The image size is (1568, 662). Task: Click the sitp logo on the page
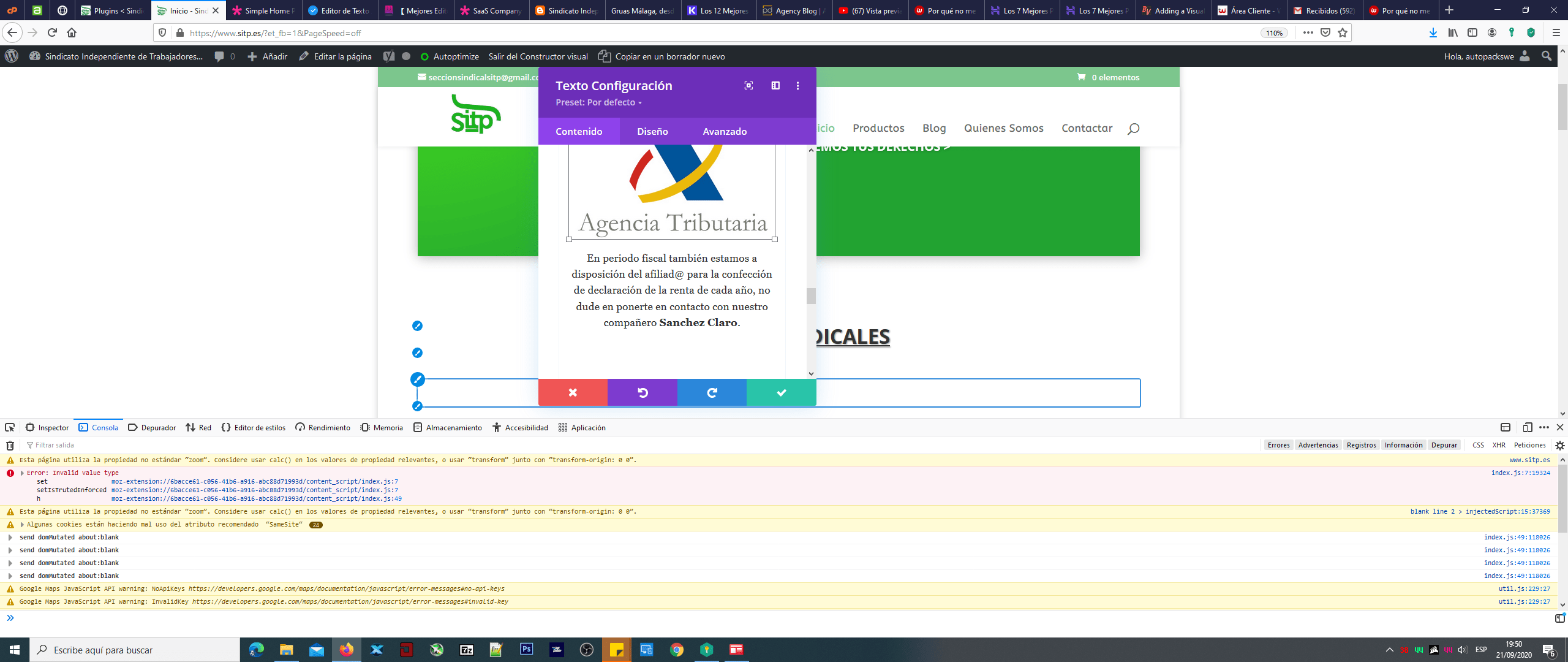(476, 114)
